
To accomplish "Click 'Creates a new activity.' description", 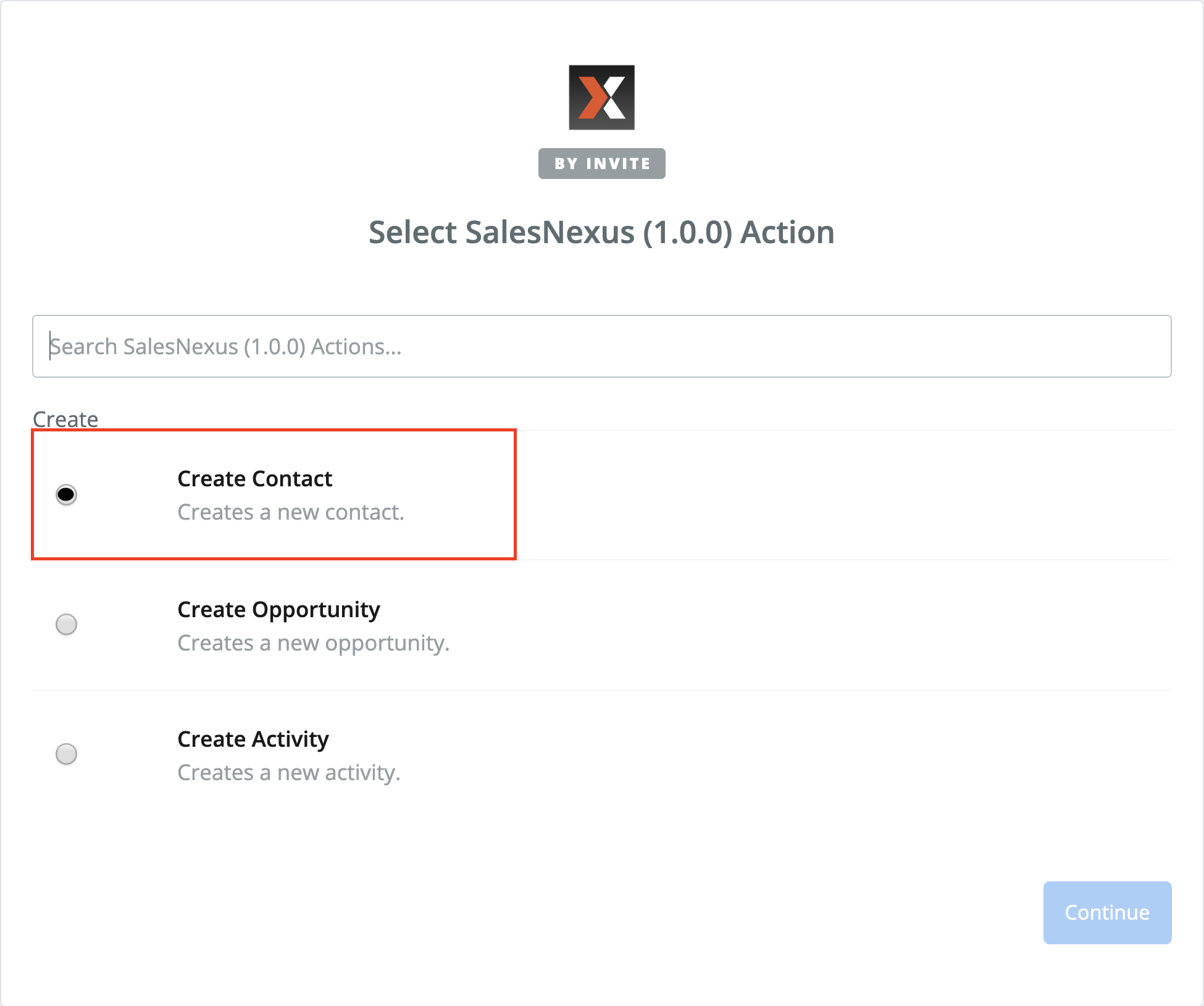I will pos(288,773).
